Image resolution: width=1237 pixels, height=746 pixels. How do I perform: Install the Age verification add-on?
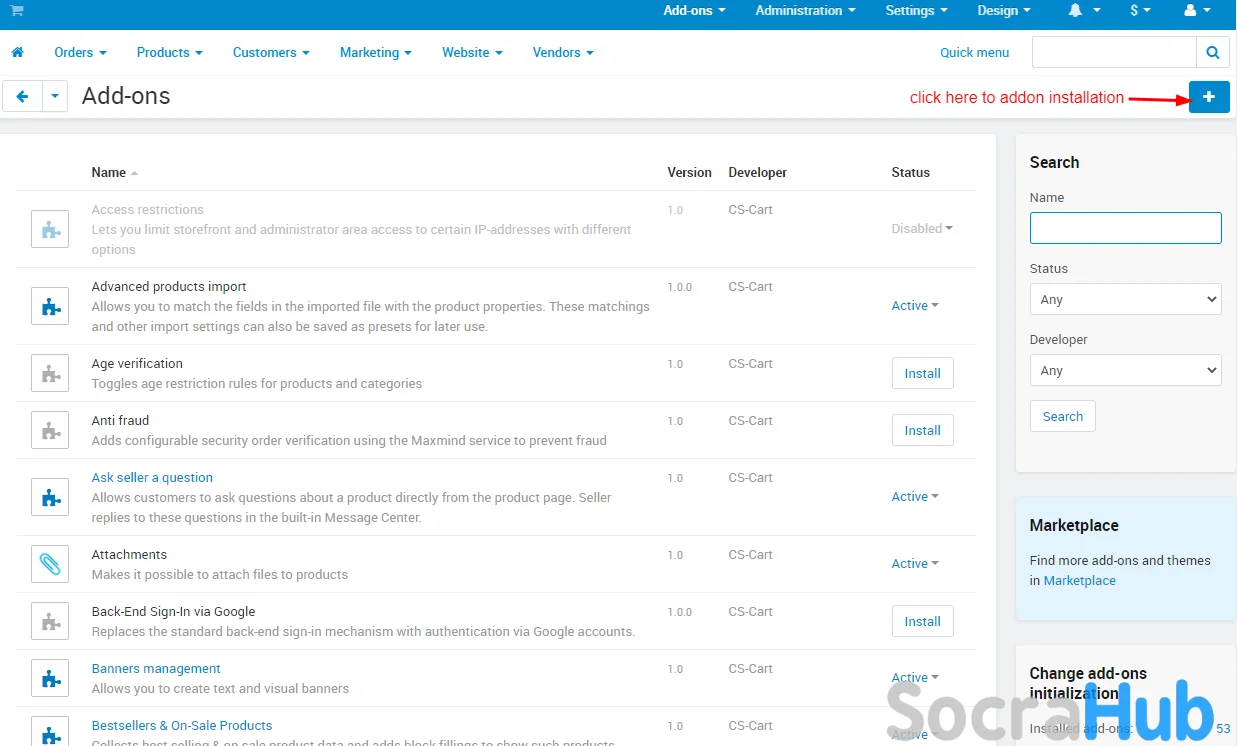[x=922, y=373]
